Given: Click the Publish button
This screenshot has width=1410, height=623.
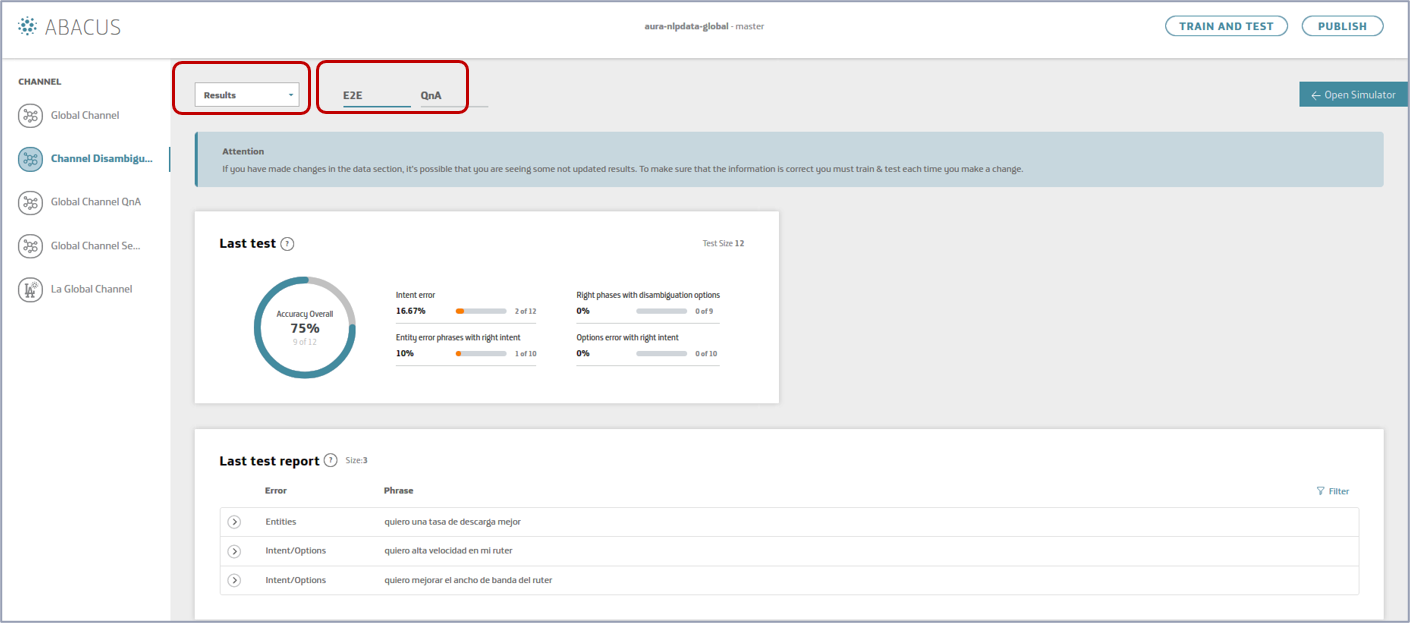Looking at the screenshot, I should [1342, 26].
